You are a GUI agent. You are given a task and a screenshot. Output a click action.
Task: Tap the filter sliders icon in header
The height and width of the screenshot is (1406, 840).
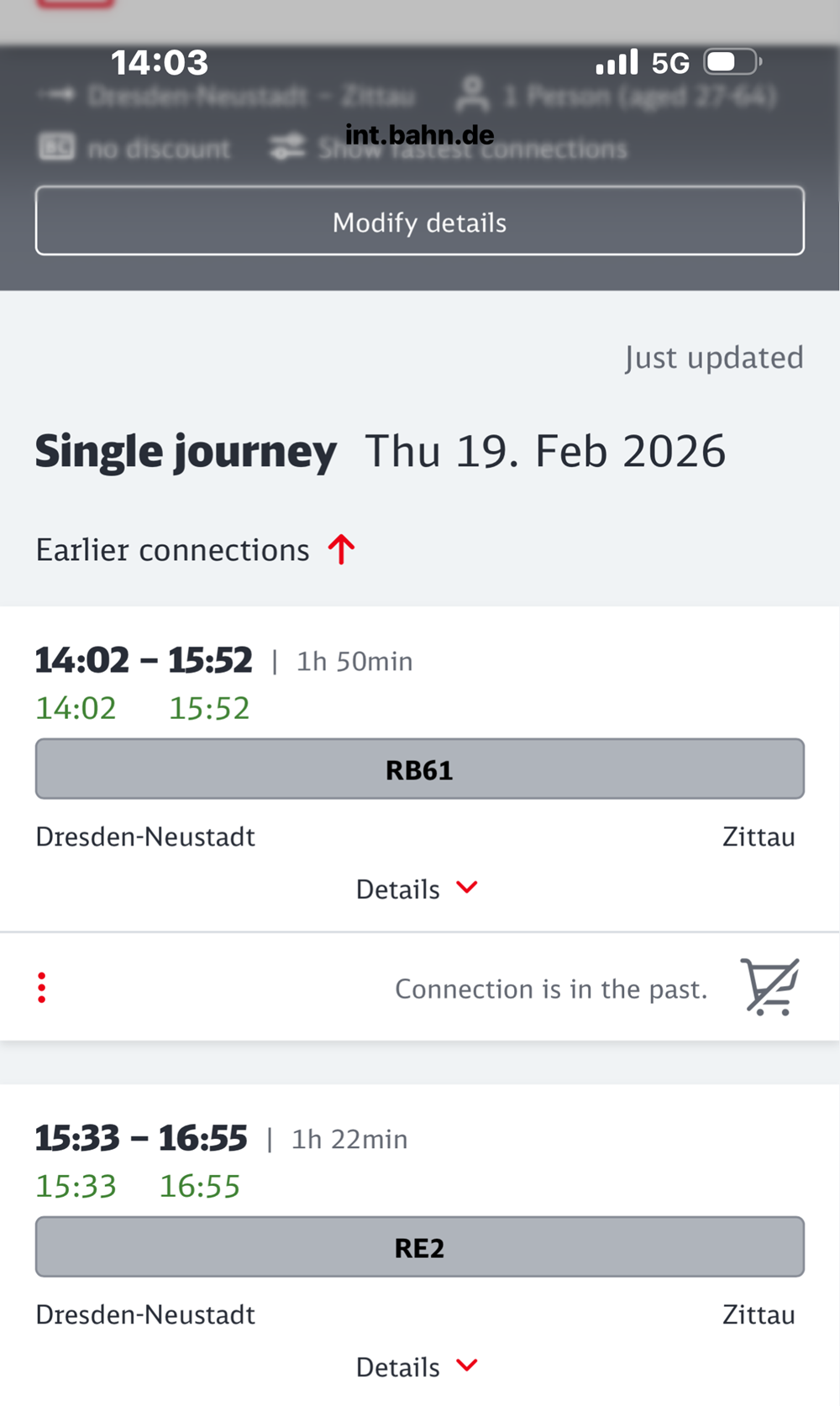click(286, 148)
